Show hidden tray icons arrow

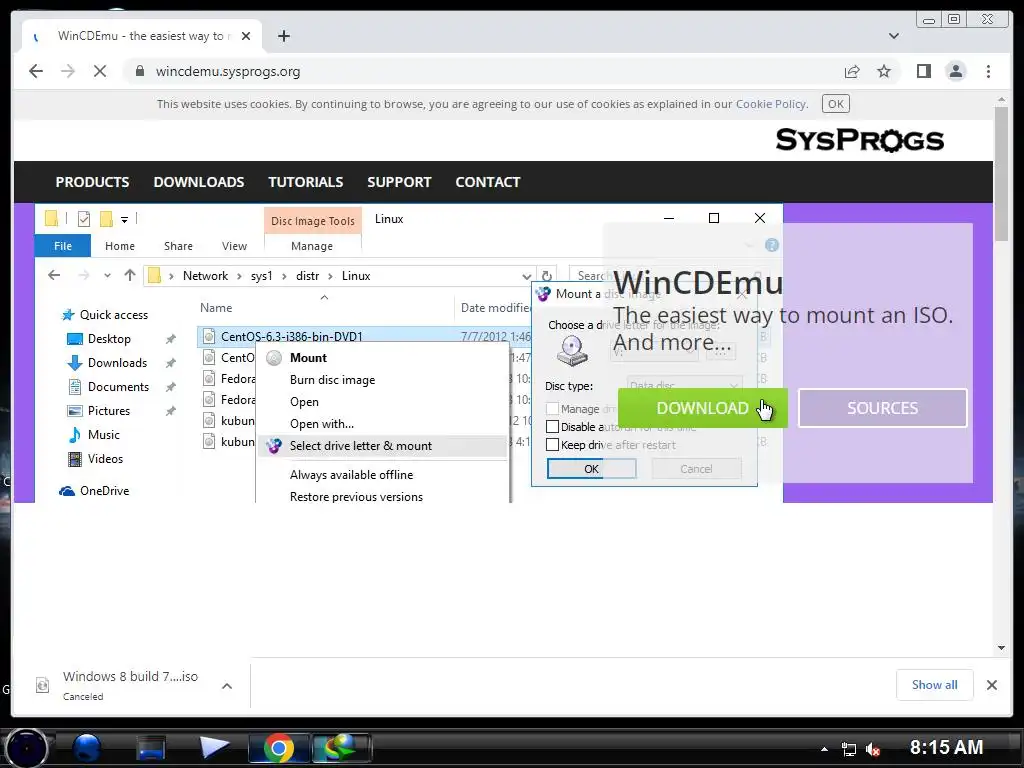click(824, 749)
